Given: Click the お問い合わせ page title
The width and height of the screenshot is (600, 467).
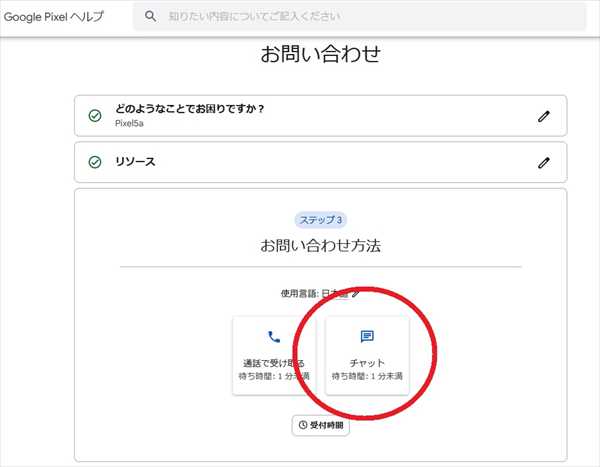Looking at the screenshot, I should (x=321, y=54).
